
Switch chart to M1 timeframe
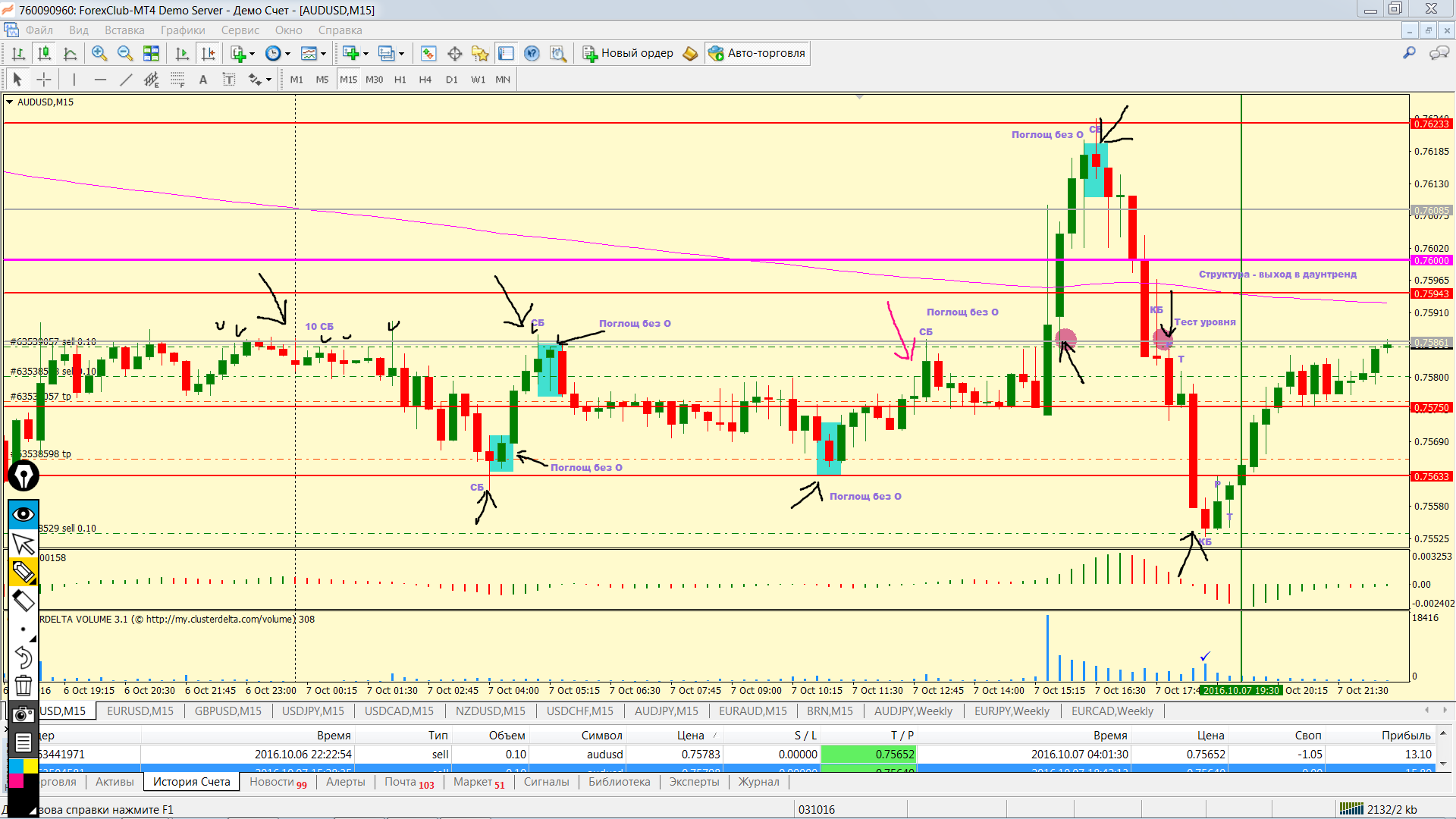[297, 80]
